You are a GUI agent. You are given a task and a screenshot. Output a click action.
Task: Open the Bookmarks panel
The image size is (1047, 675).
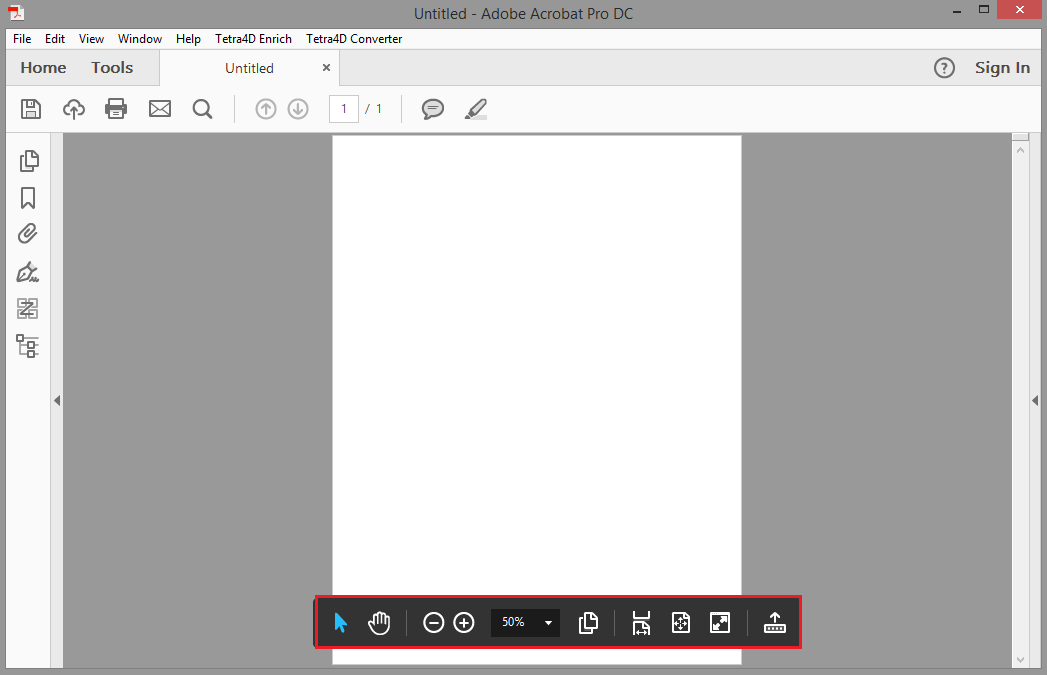click(28, 198)
